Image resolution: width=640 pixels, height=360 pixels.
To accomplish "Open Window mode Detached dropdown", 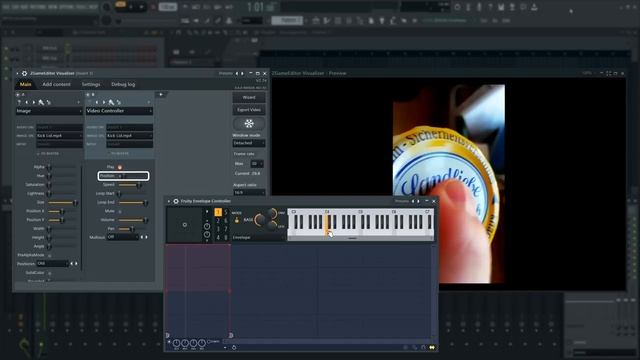I will click(x=249, y=143).
